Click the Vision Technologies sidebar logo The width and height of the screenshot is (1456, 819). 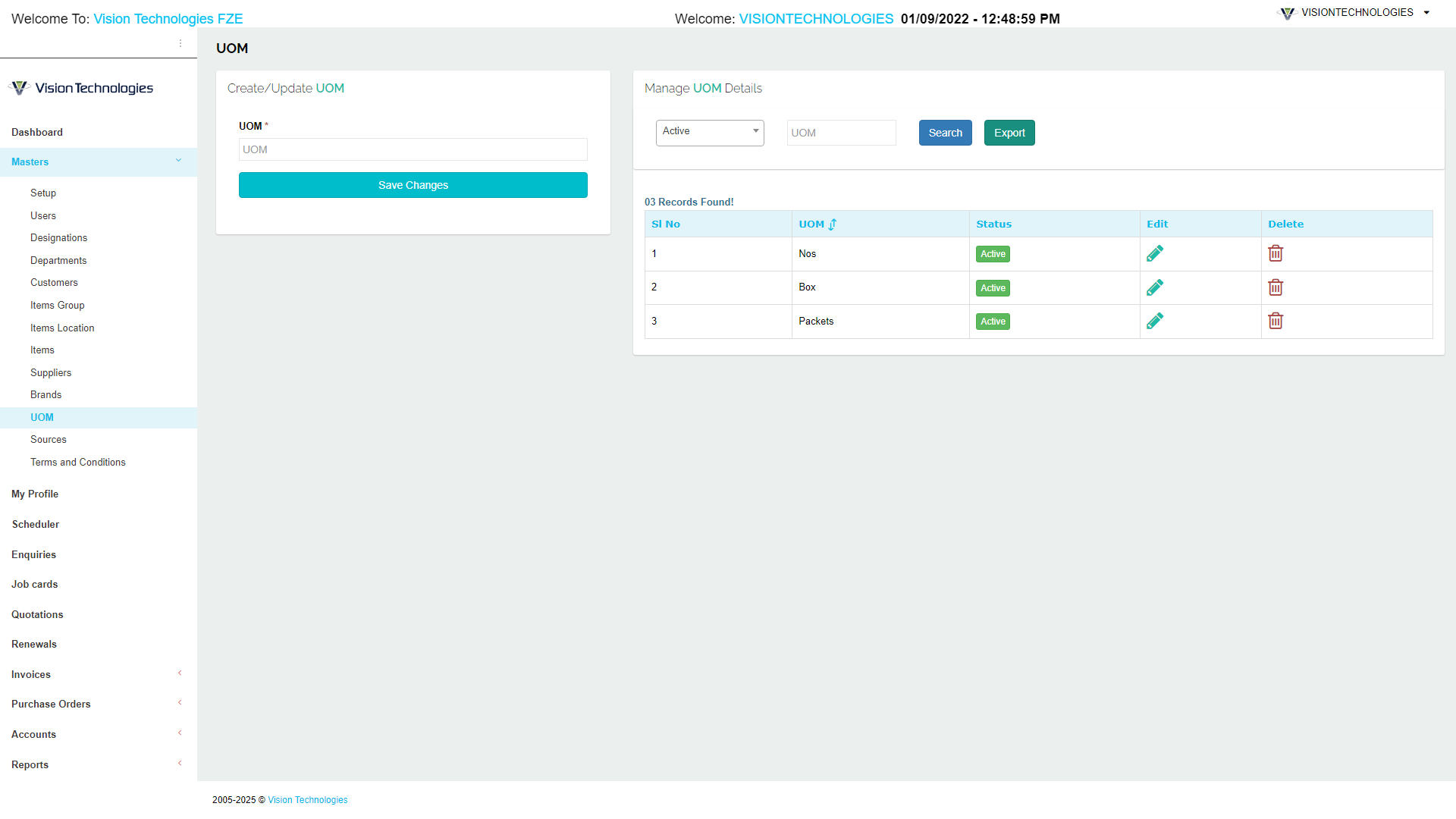click(x=81, y=87)
